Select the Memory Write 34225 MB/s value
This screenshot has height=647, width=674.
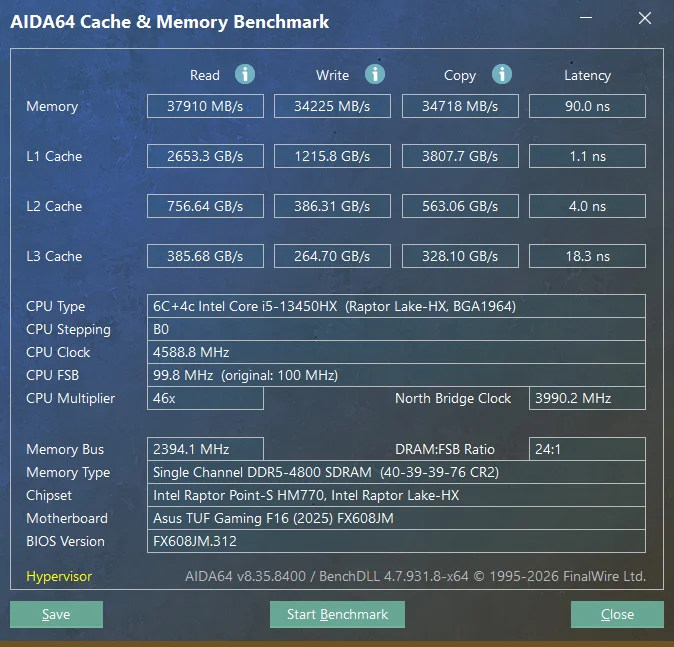coord(332,106)
